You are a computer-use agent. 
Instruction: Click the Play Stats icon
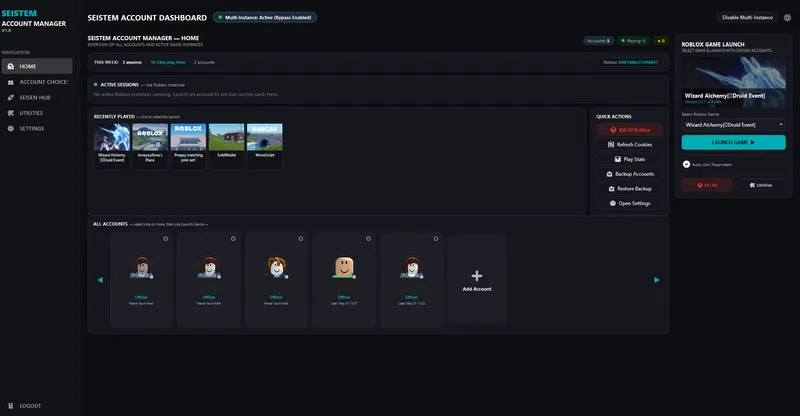[617, 159]
